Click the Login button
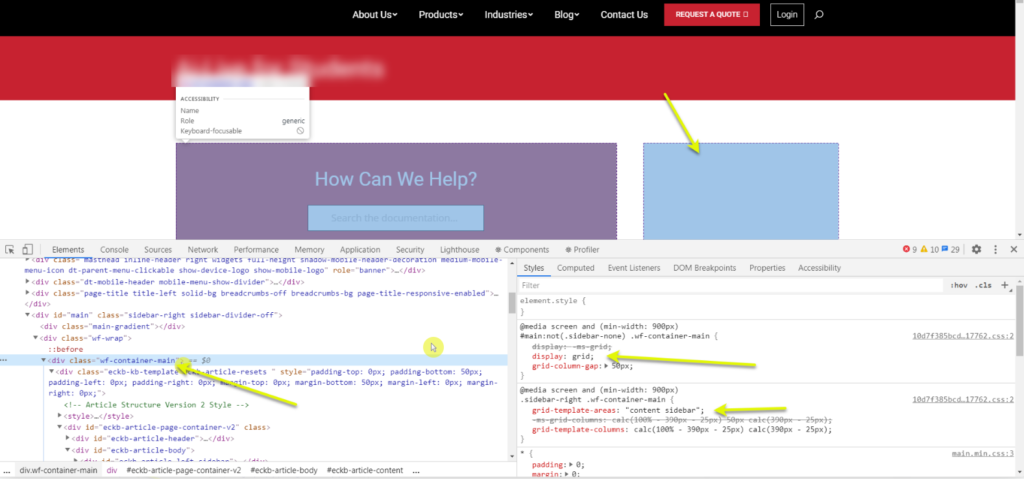Screen dimensions: 1024x479 tap(787, 15)
